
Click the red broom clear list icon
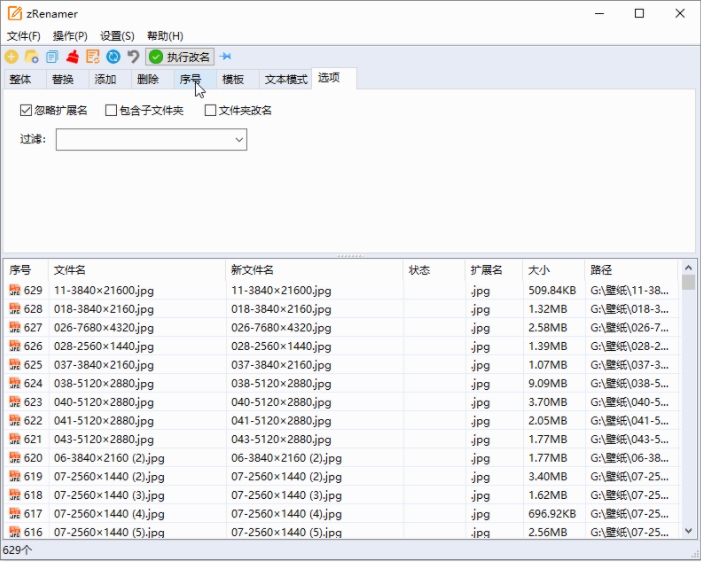72,57
